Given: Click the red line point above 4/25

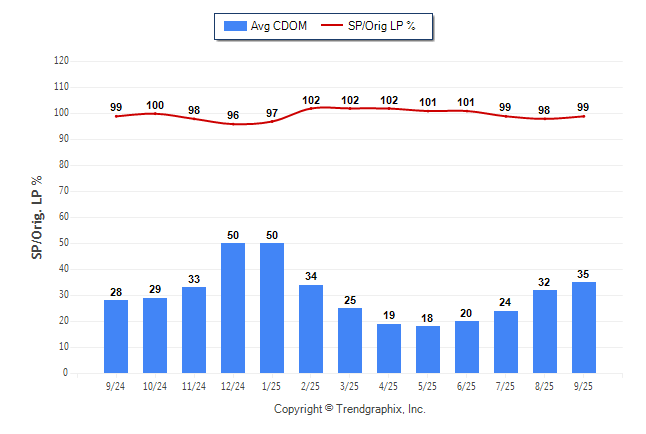Looking at the screenshot, I should coord(389,108).
